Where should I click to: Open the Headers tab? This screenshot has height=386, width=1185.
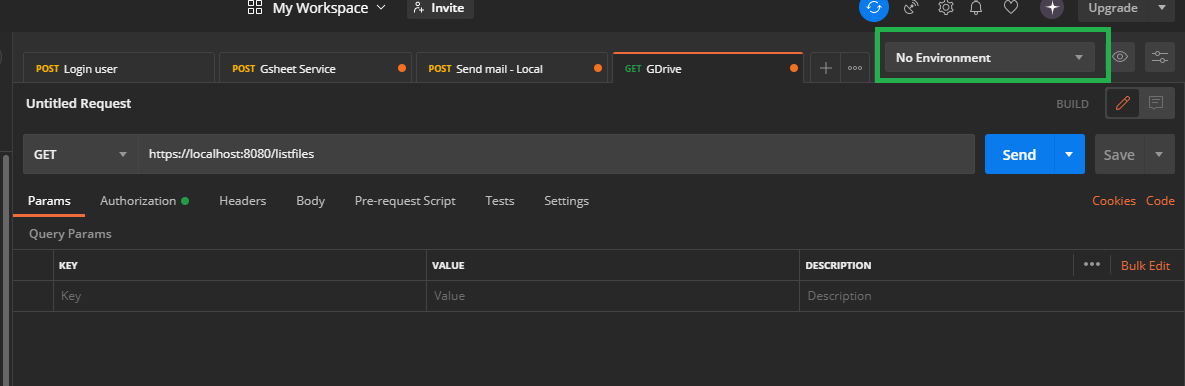click(243, 201)
